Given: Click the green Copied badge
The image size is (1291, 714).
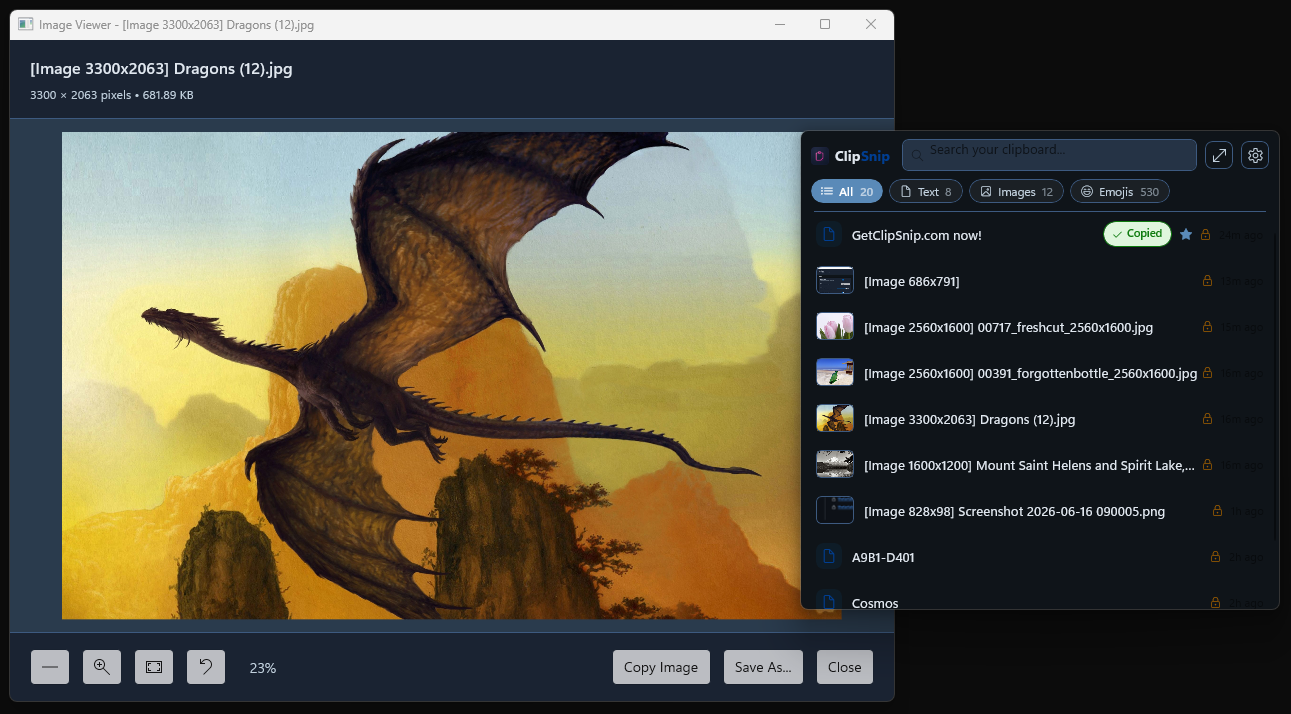Looking at the screenshot, I should [1137, 234].
